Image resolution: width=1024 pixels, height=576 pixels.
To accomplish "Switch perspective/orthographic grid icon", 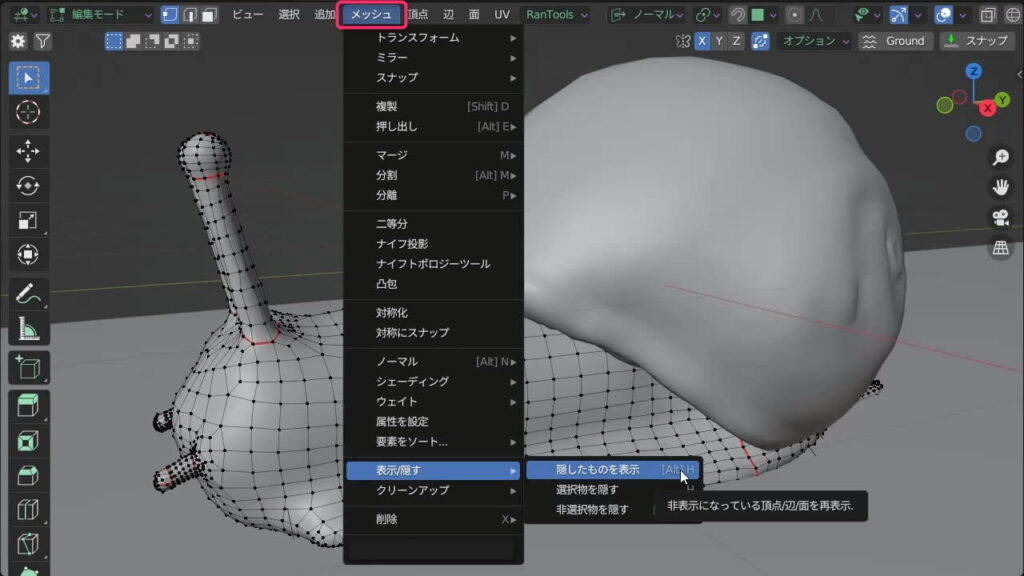I will (x=1000, y=248).
